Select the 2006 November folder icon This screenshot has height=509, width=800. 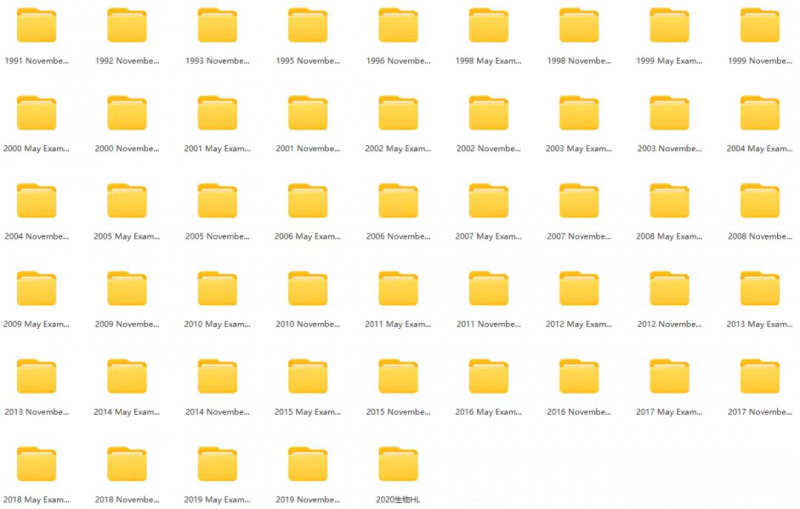tap(398, 200)
